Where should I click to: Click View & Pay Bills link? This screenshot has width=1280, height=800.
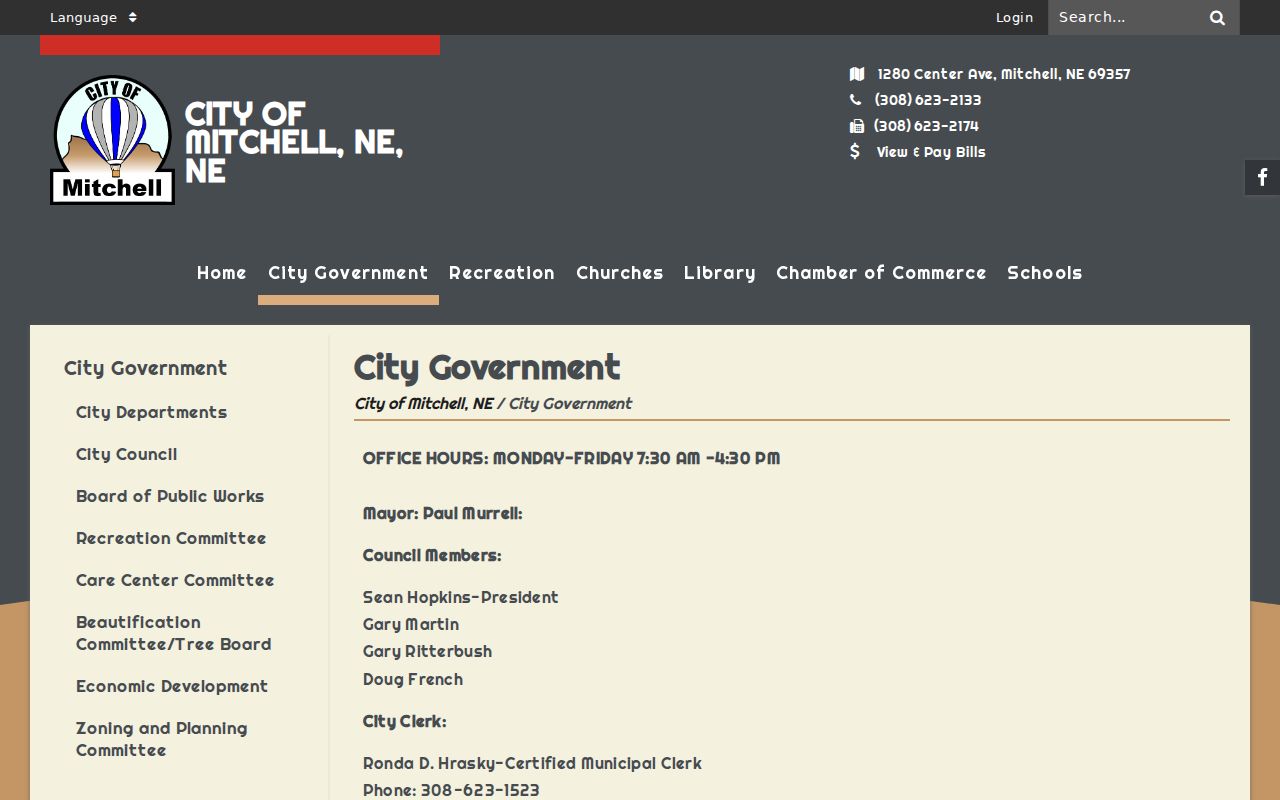click(931, 152)
